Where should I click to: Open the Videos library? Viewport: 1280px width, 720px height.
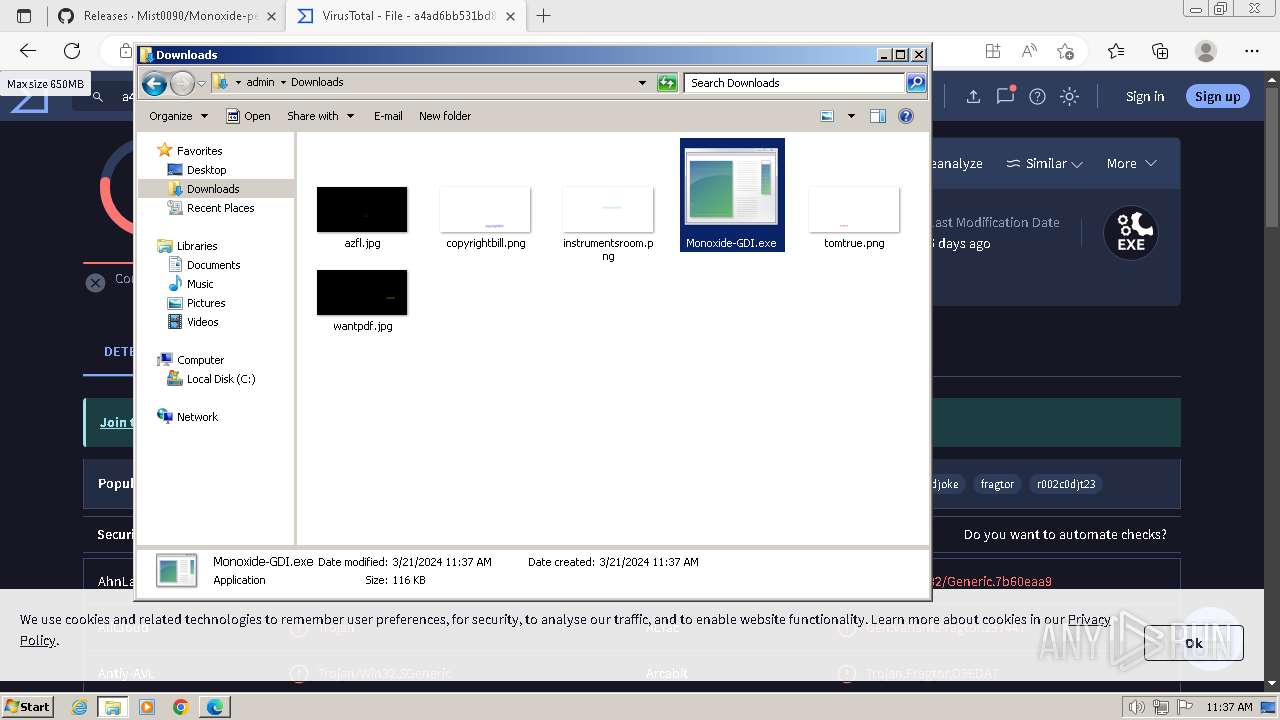[x=202, y=322]
